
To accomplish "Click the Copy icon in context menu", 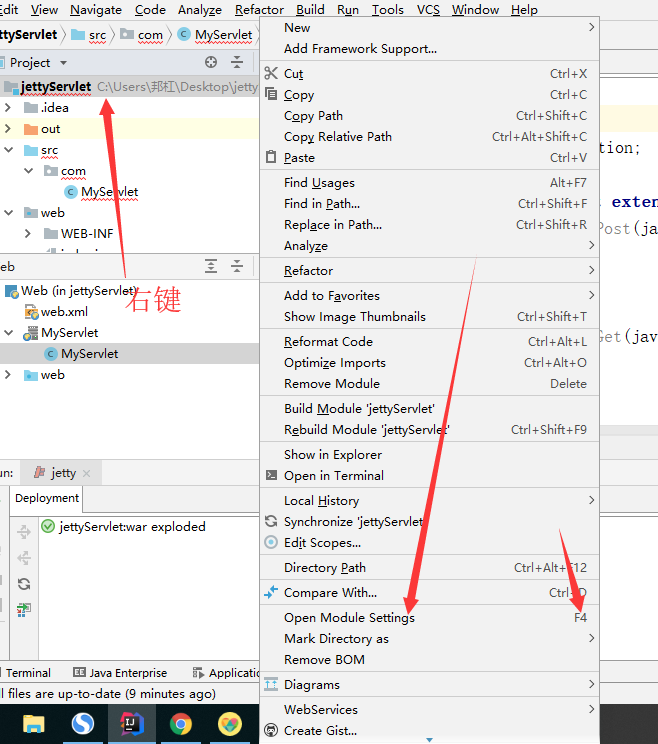I will click(x=271, y=94).
